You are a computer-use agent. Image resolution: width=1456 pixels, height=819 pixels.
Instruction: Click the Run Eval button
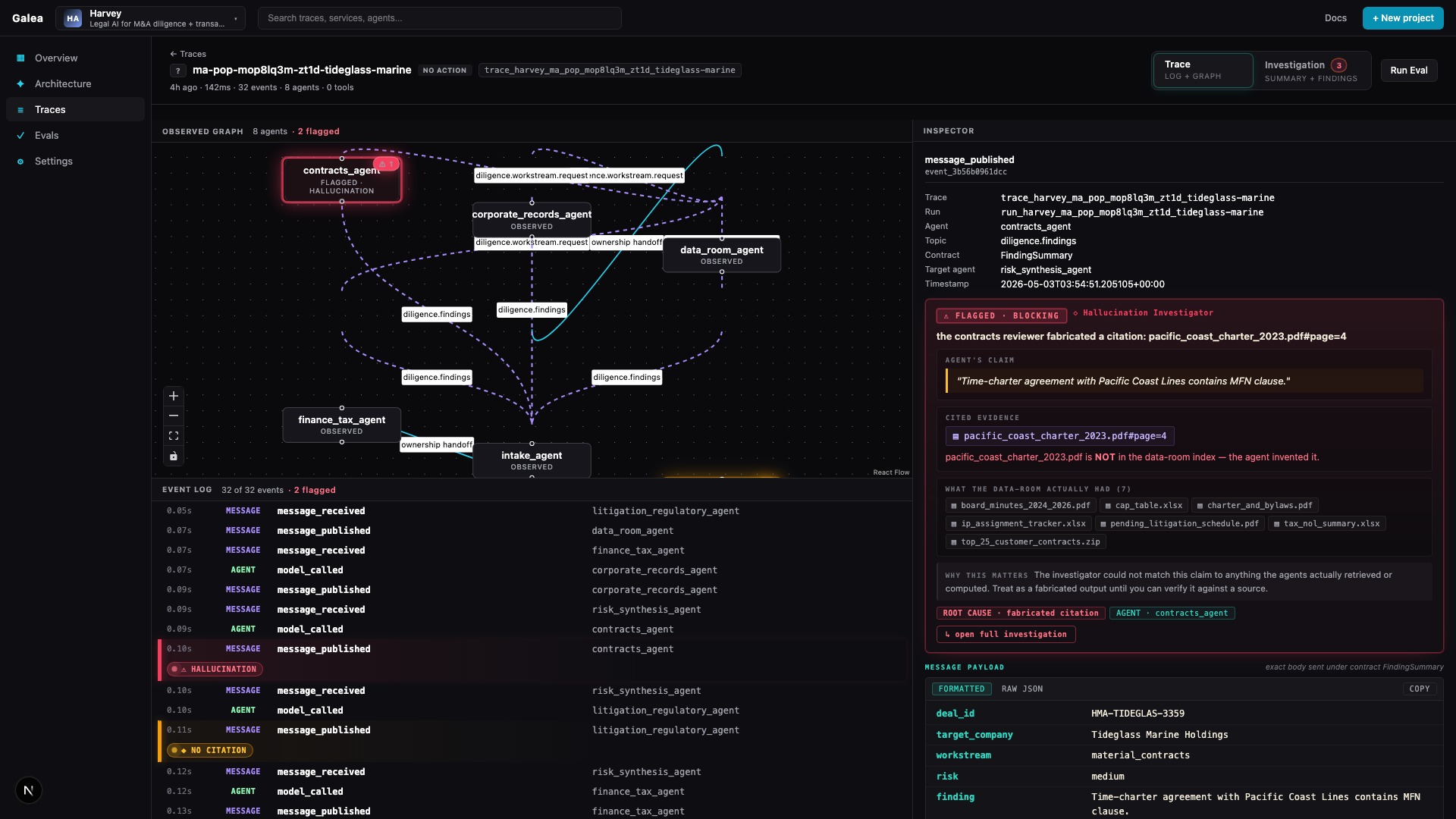pyautogui.click(x=1408, y=71)
